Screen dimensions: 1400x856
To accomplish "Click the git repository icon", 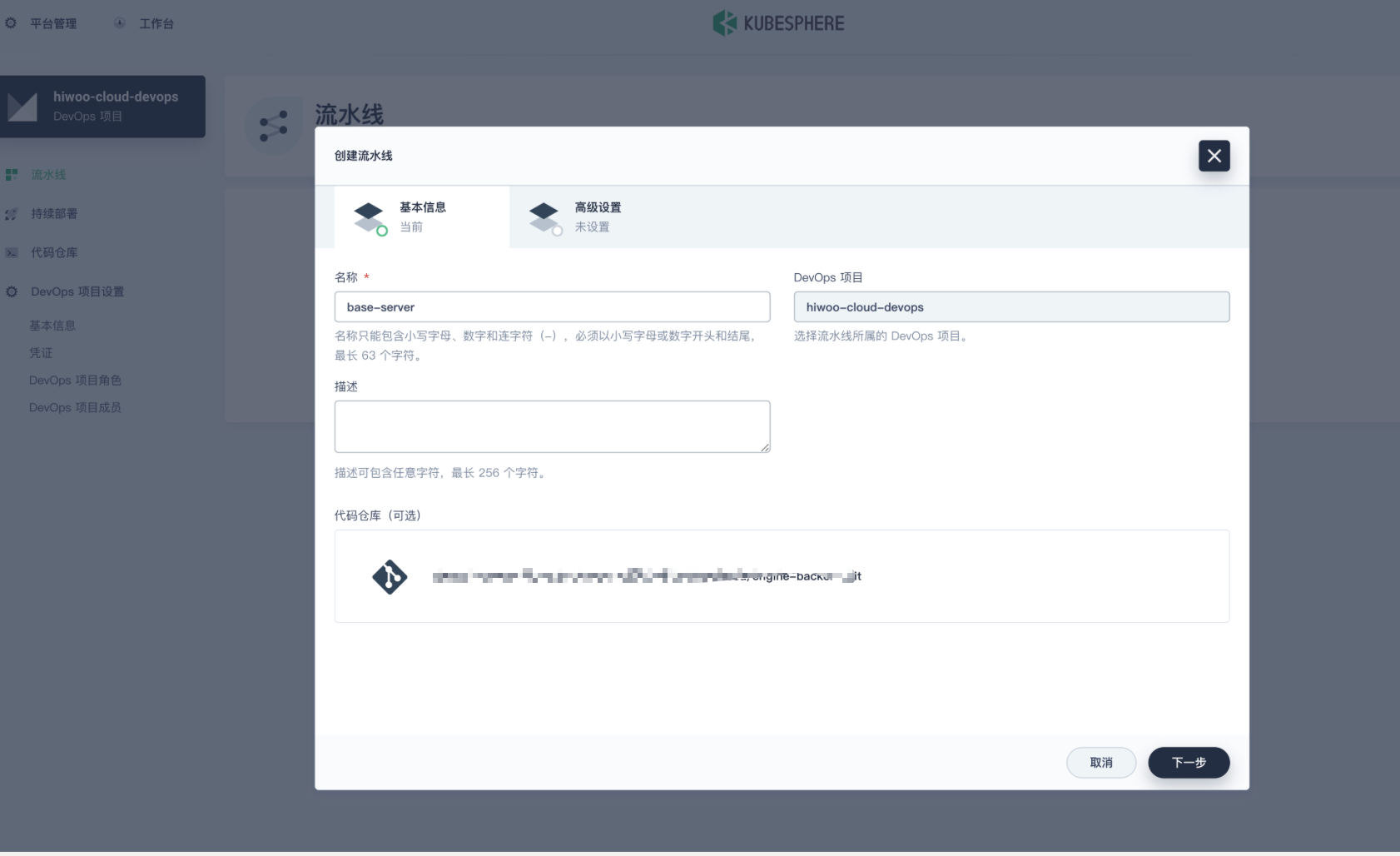I will click(390, 576).
